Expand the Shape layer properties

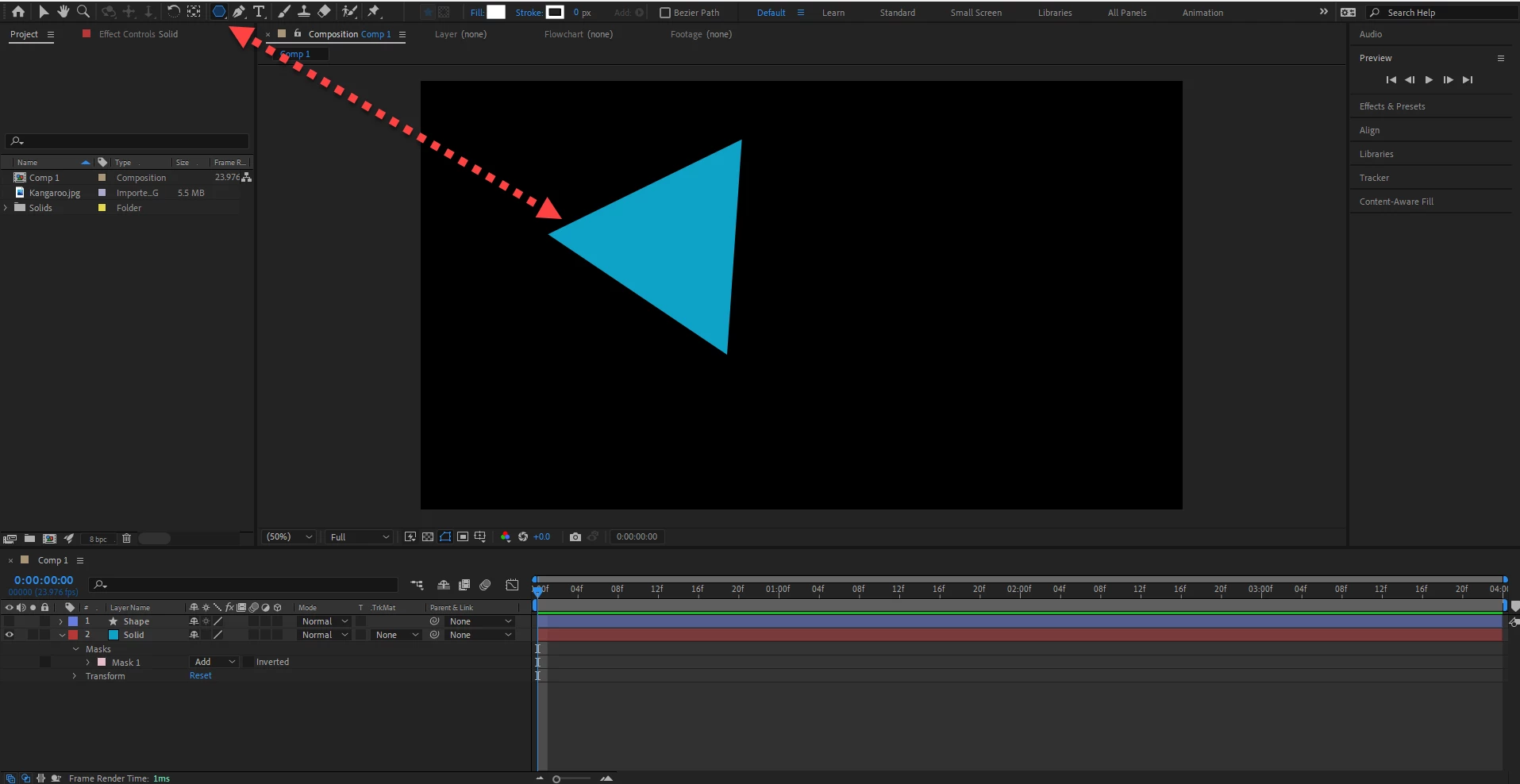(x=61, y=621)
